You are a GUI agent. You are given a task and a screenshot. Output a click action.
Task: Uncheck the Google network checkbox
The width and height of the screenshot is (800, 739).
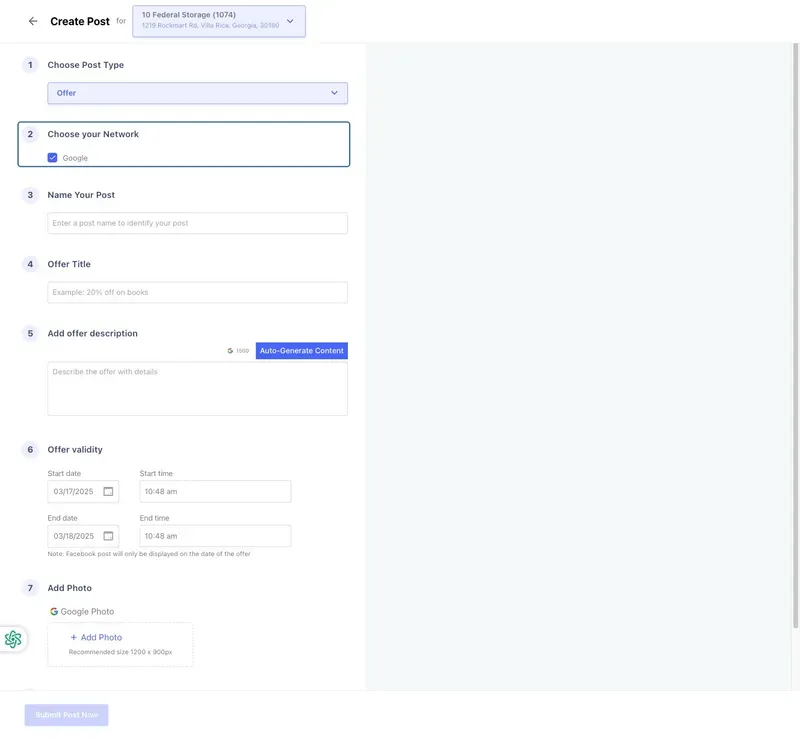click(x=53, y=158)
